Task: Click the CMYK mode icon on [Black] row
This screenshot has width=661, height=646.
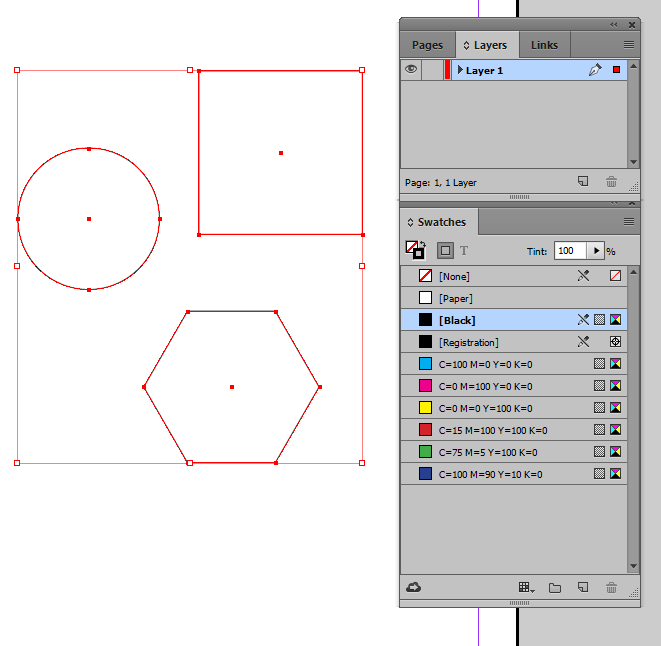Action: tap(615, 320)
